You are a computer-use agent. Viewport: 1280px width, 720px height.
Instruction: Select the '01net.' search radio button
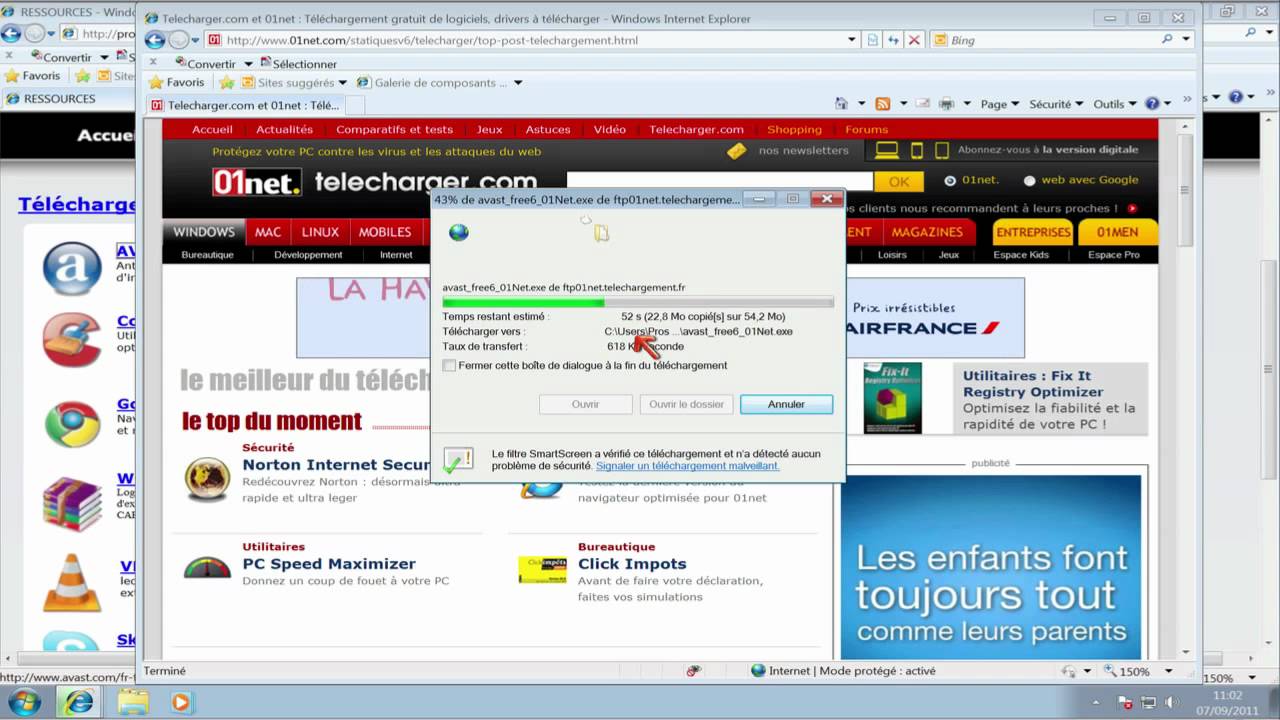pos(950,181)
